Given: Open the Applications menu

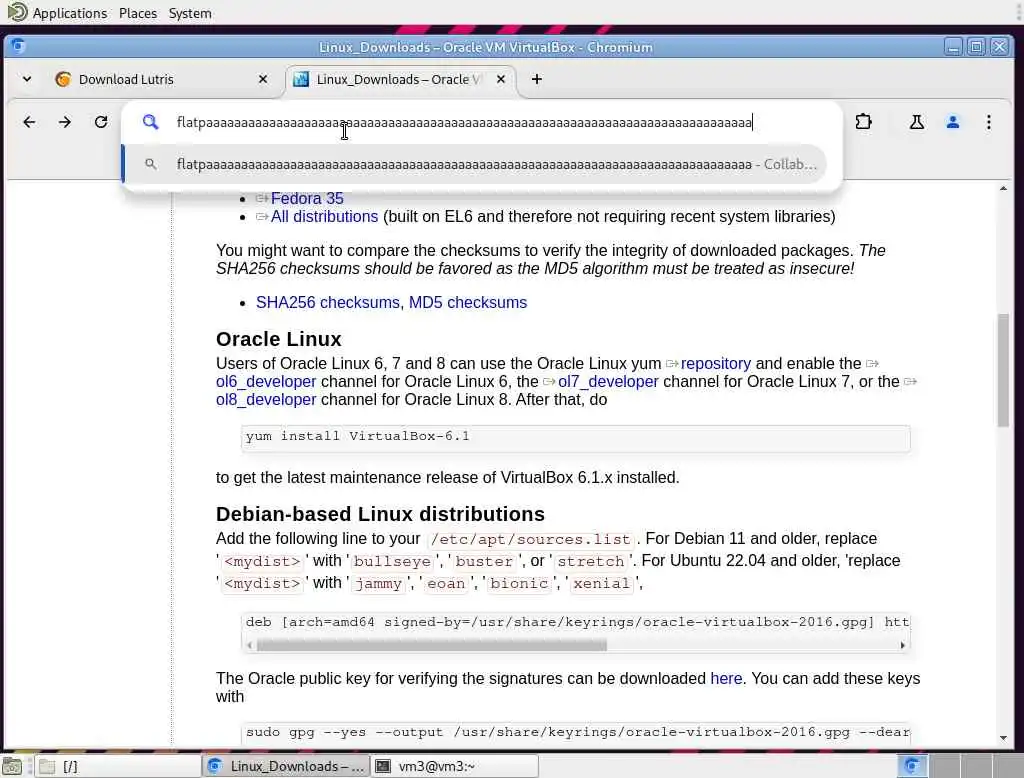Looking at the screenshot, I should (70, 13).
